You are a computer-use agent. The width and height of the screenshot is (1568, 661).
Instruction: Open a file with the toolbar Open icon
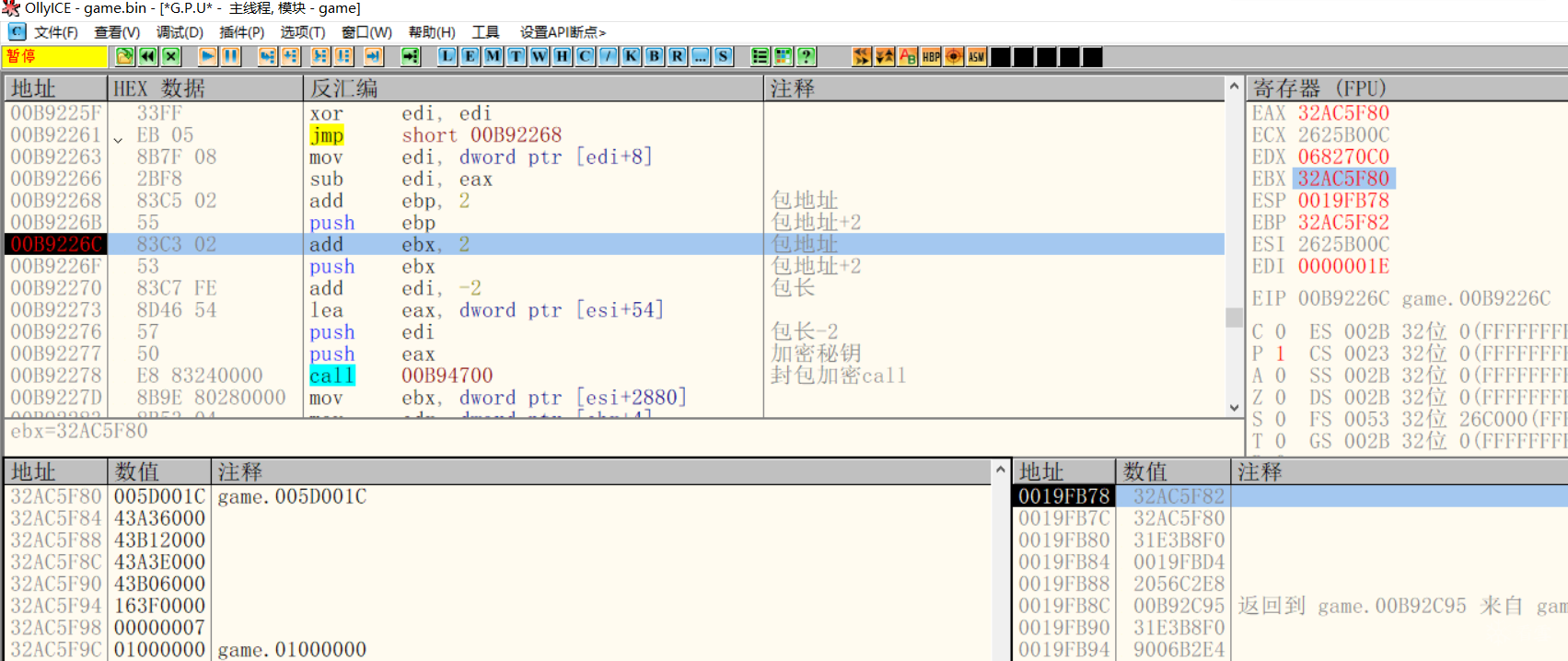[x=125, y=56]
